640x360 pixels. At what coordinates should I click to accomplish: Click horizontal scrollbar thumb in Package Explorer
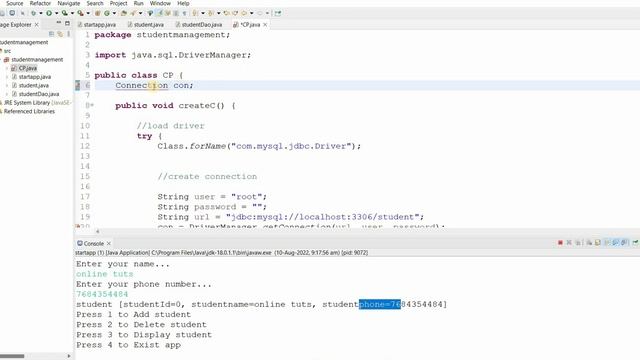click(12, 356)
